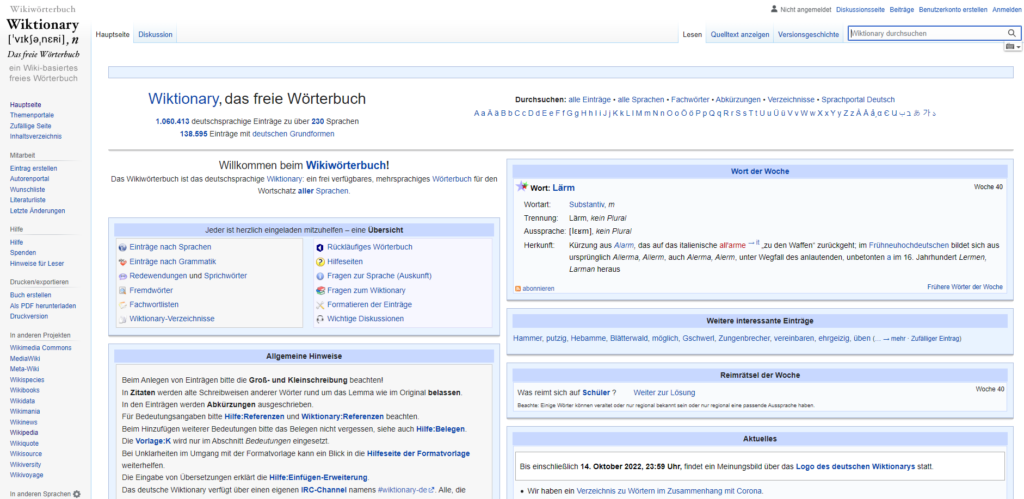Open Frühneuhochdeutschen link in Herkunft
The width and height of the screenshot is (1024, 499).
(908, 245)
